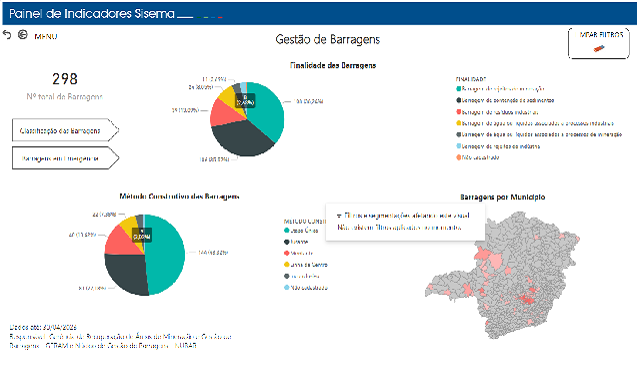
Task: Select orange Finalidade legend entry
Action: 478,157
